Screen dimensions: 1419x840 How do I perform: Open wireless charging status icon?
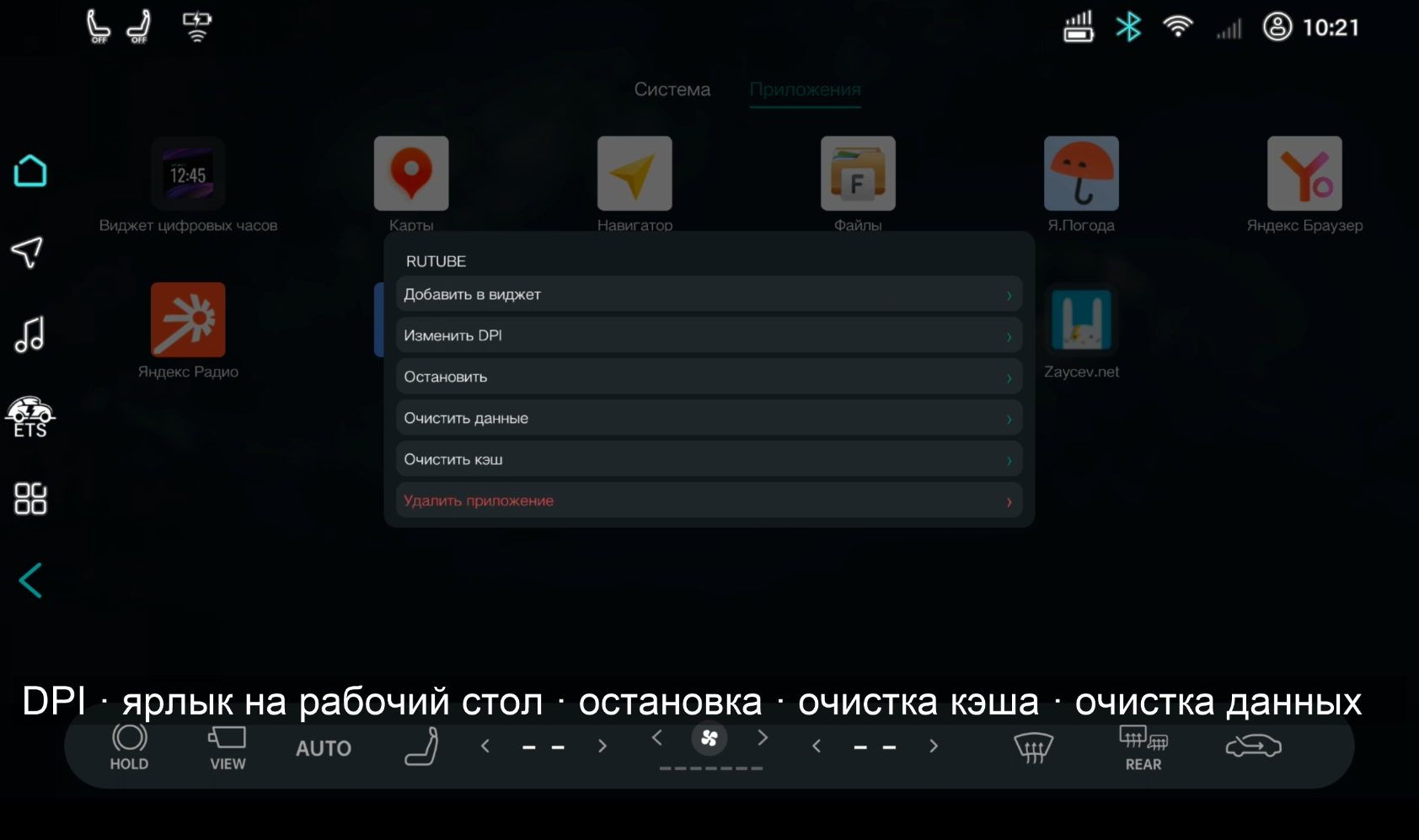197,26
